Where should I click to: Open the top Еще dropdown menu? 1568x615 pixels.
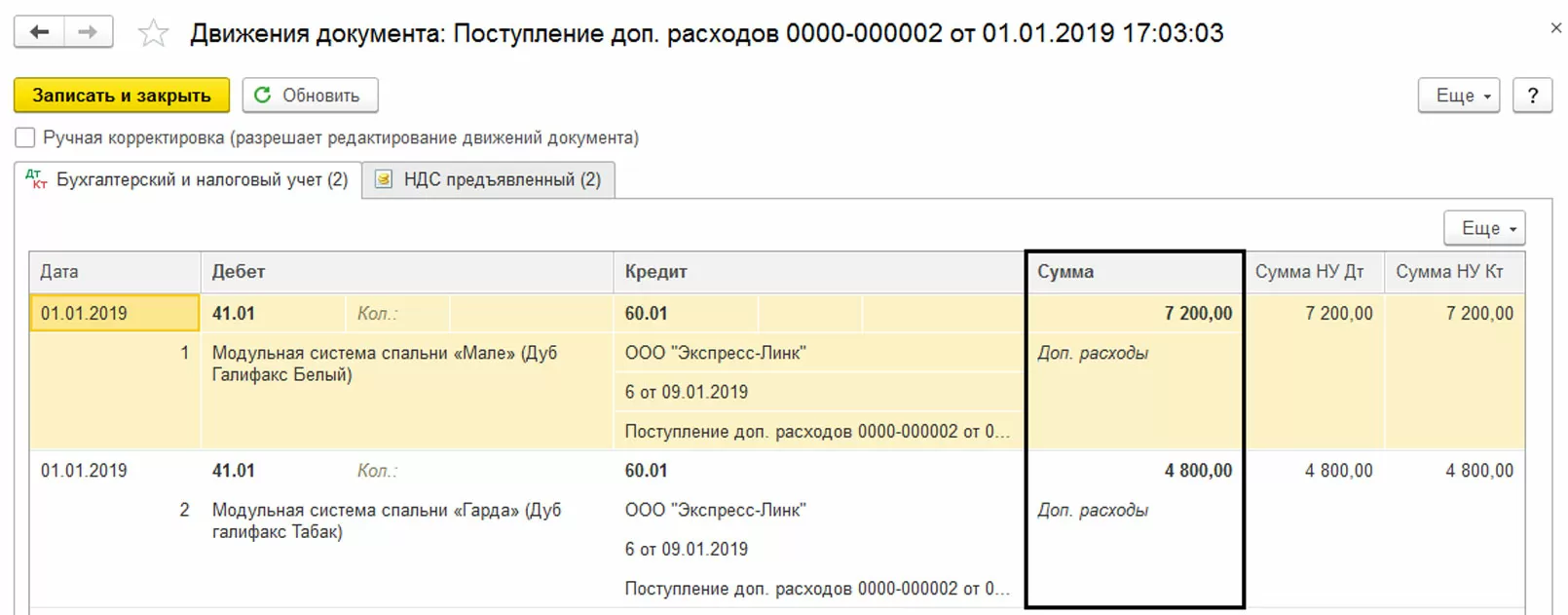click(1458, 96)
